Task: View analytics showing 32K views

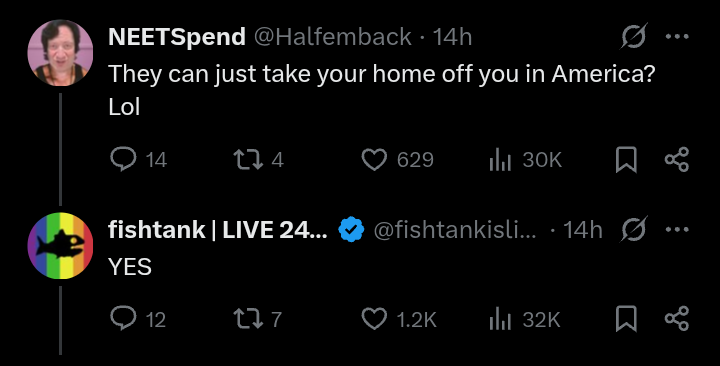Action: tap(525, 319)
